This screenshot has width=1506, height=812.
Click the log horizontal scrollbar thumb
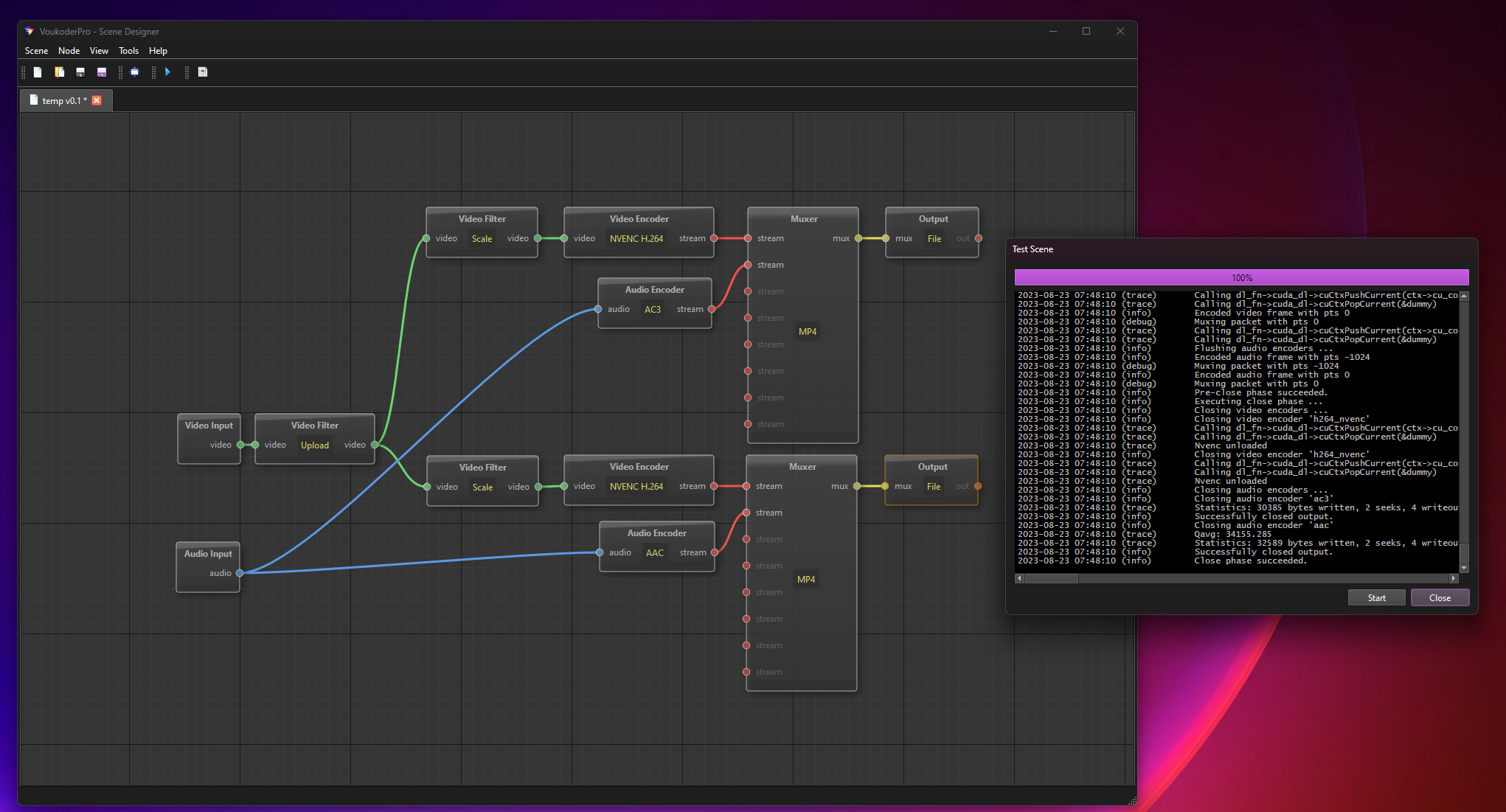point(1051,579)
